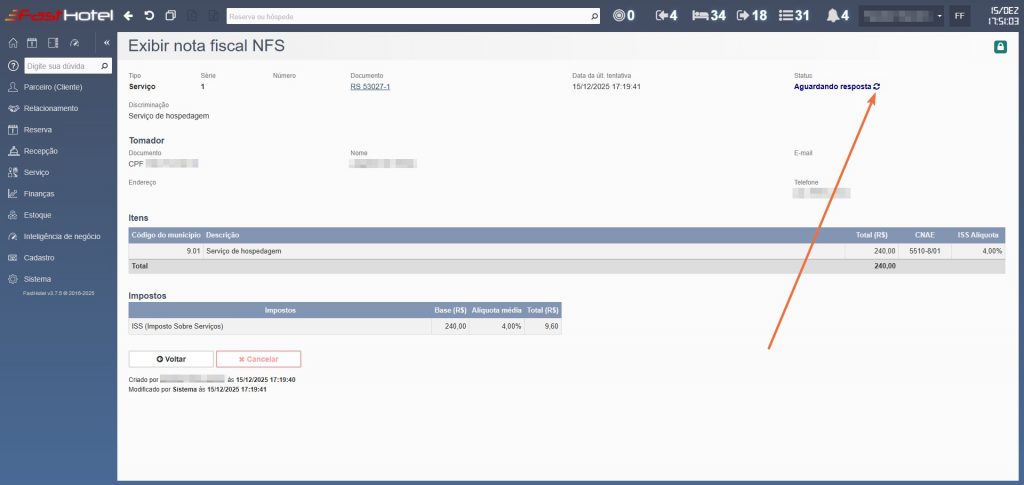The height and width of the screenshot is (485, 1024).
Task: Open document link RS 53027-1
Action: click(370, 87)
